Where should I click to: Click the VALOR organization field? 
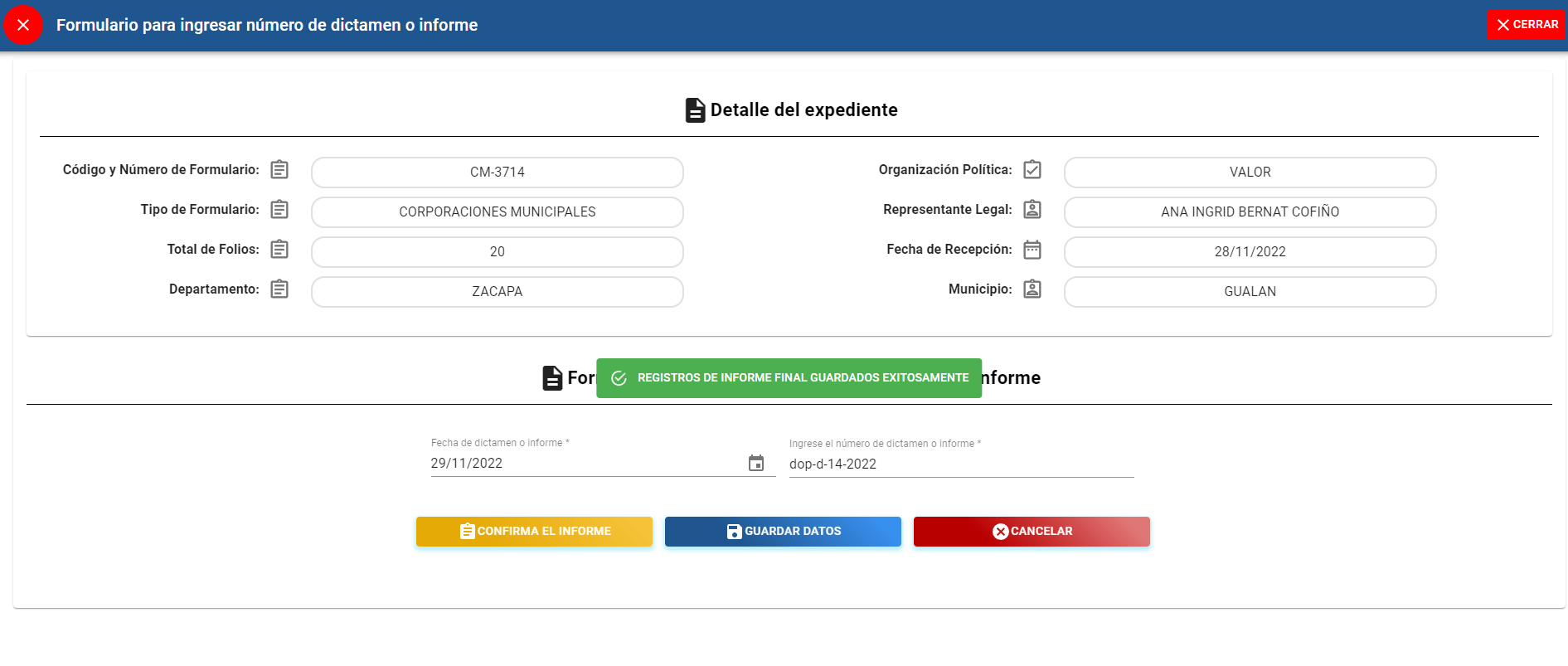pos(1250,173)
